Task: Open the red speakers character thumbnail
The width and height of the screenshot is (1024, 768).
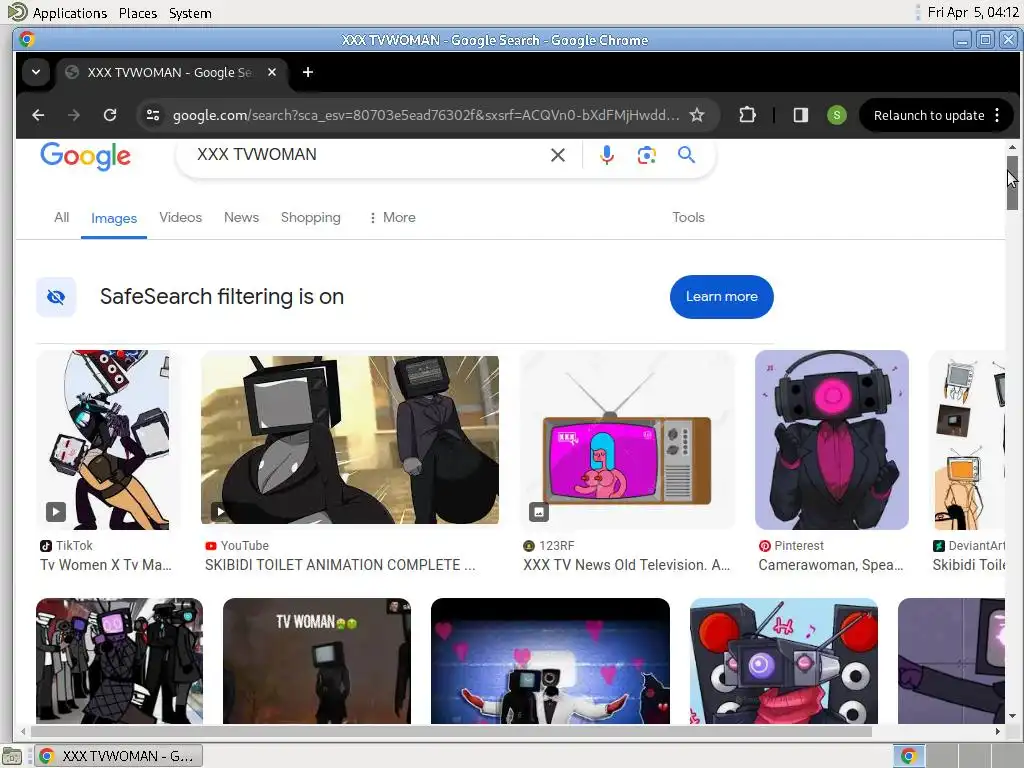Action: click(x=784, y=661)
